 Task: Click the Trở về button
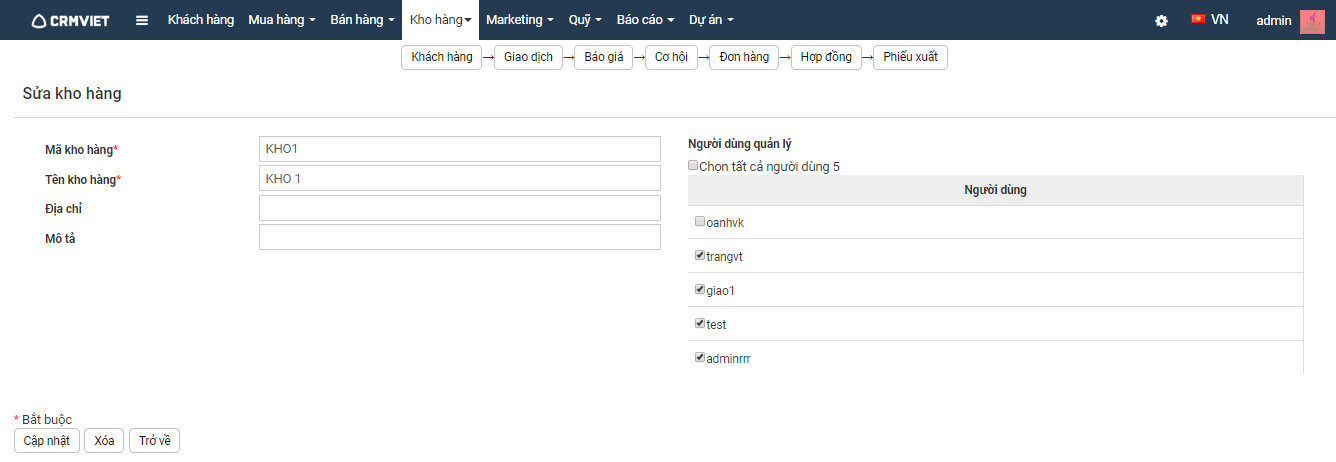point(155,441)
